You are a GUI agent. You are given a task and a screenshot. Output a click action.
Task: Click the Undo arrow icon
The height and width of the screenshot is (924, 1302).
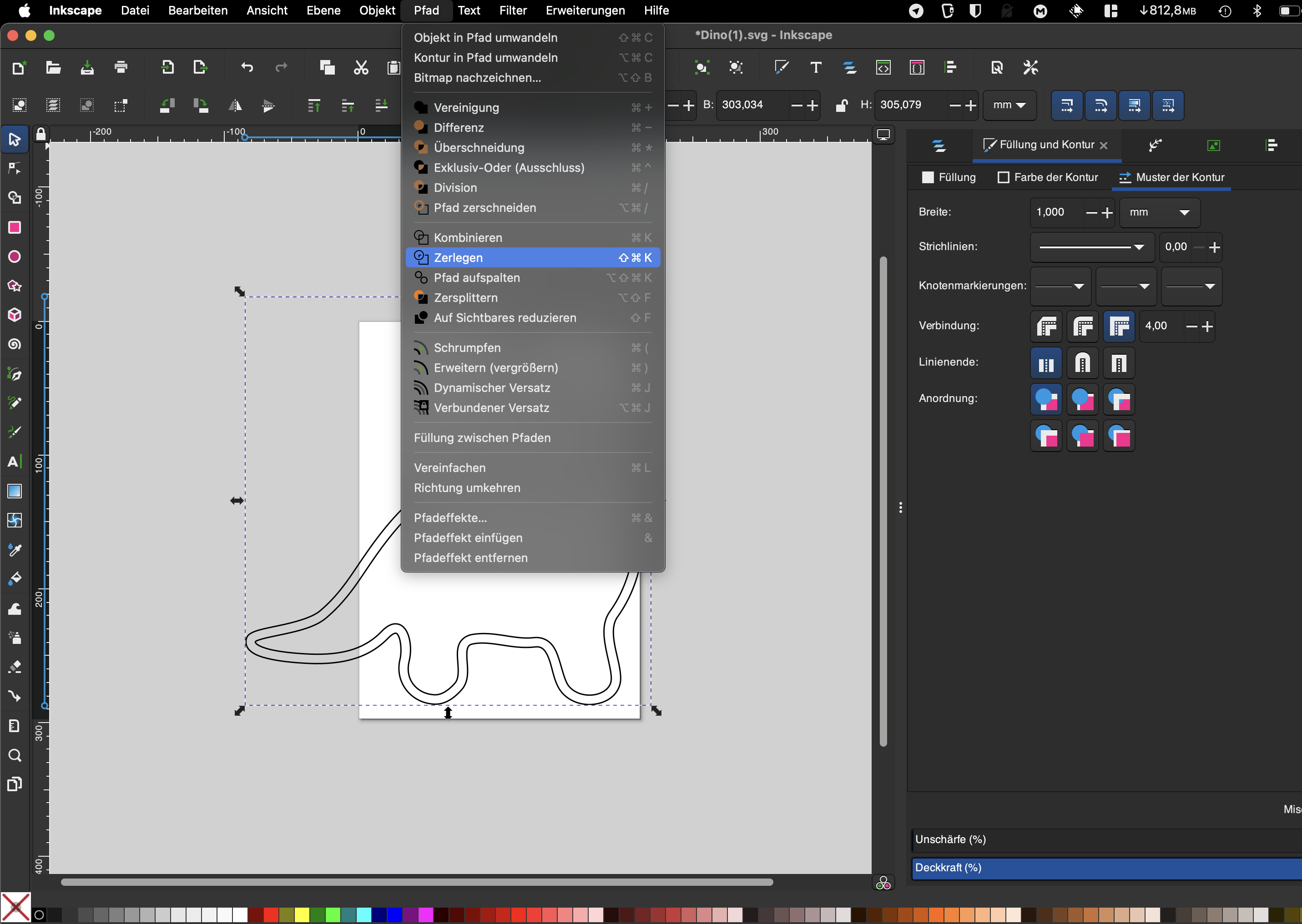(247, 68)
